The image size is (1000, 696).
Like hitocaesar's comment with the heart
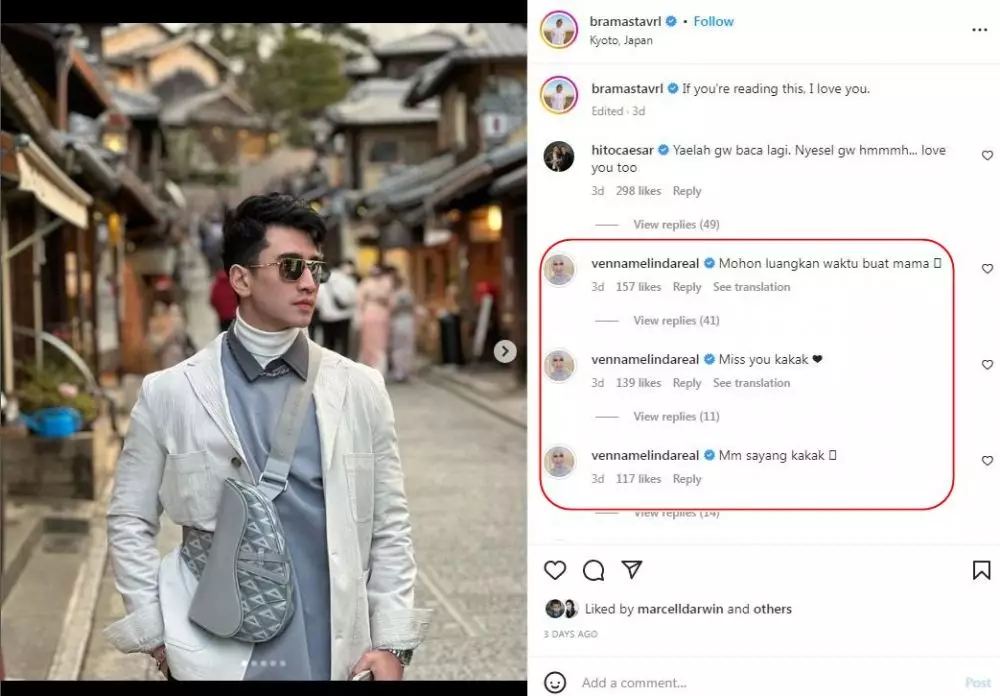point(987,156)
